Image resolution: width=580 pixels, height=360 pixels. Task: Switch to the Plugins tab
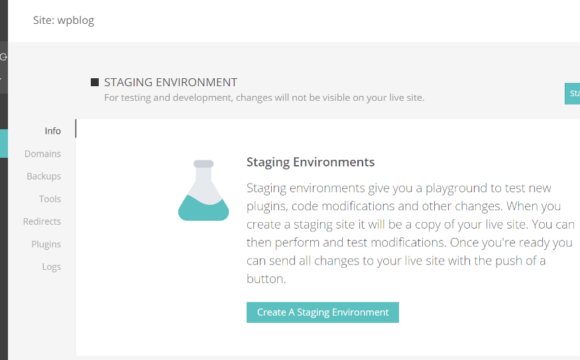[46, 245]
